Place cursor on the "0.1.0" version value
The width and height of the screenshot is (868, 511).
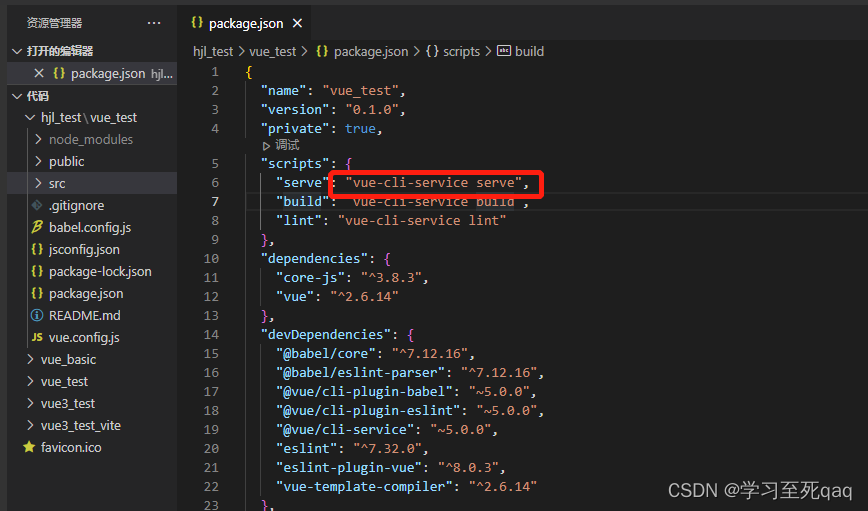tap(371, 110)
